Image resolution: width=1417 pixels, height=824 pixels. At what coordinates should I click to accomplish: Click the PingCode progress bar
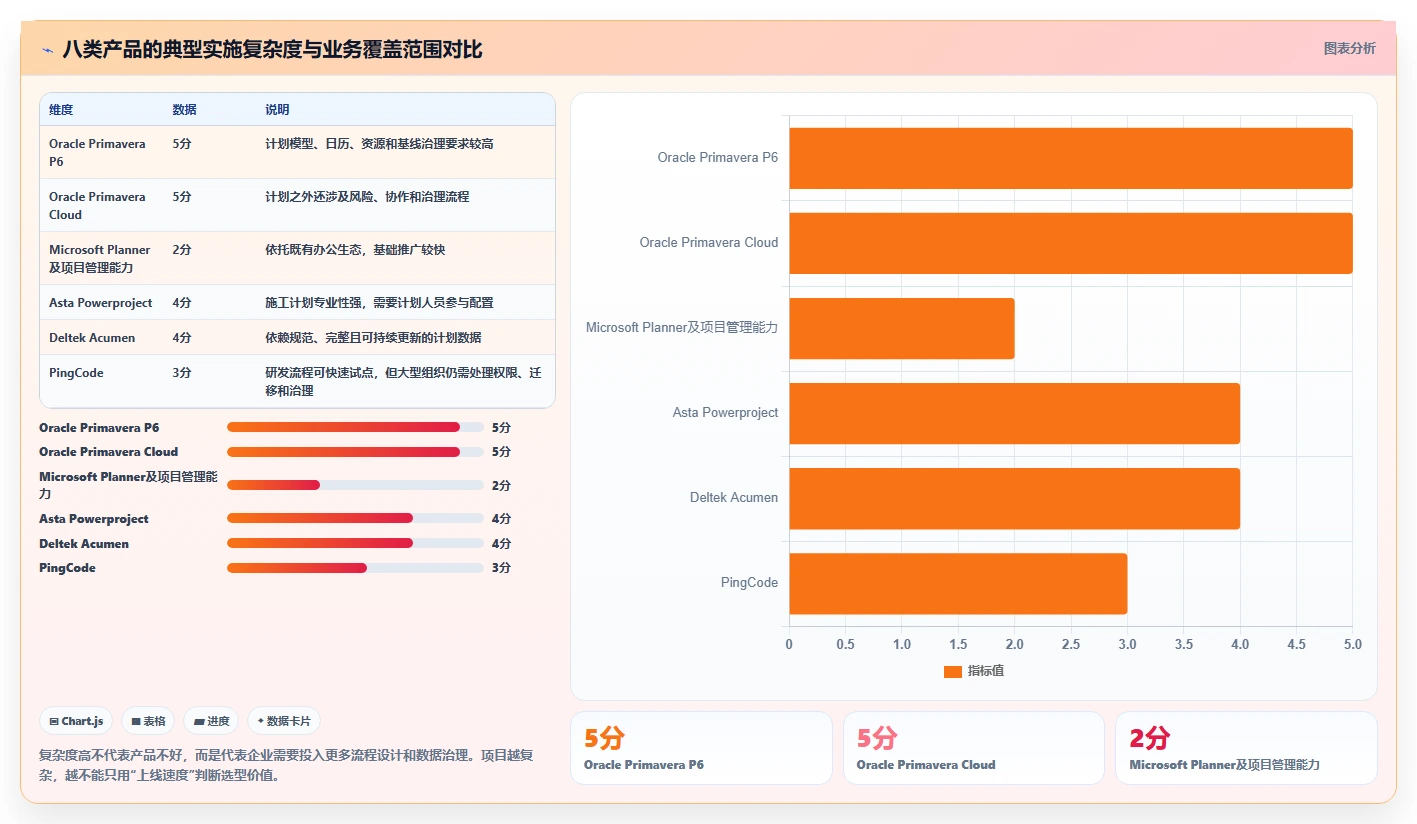tap(355, 568)
